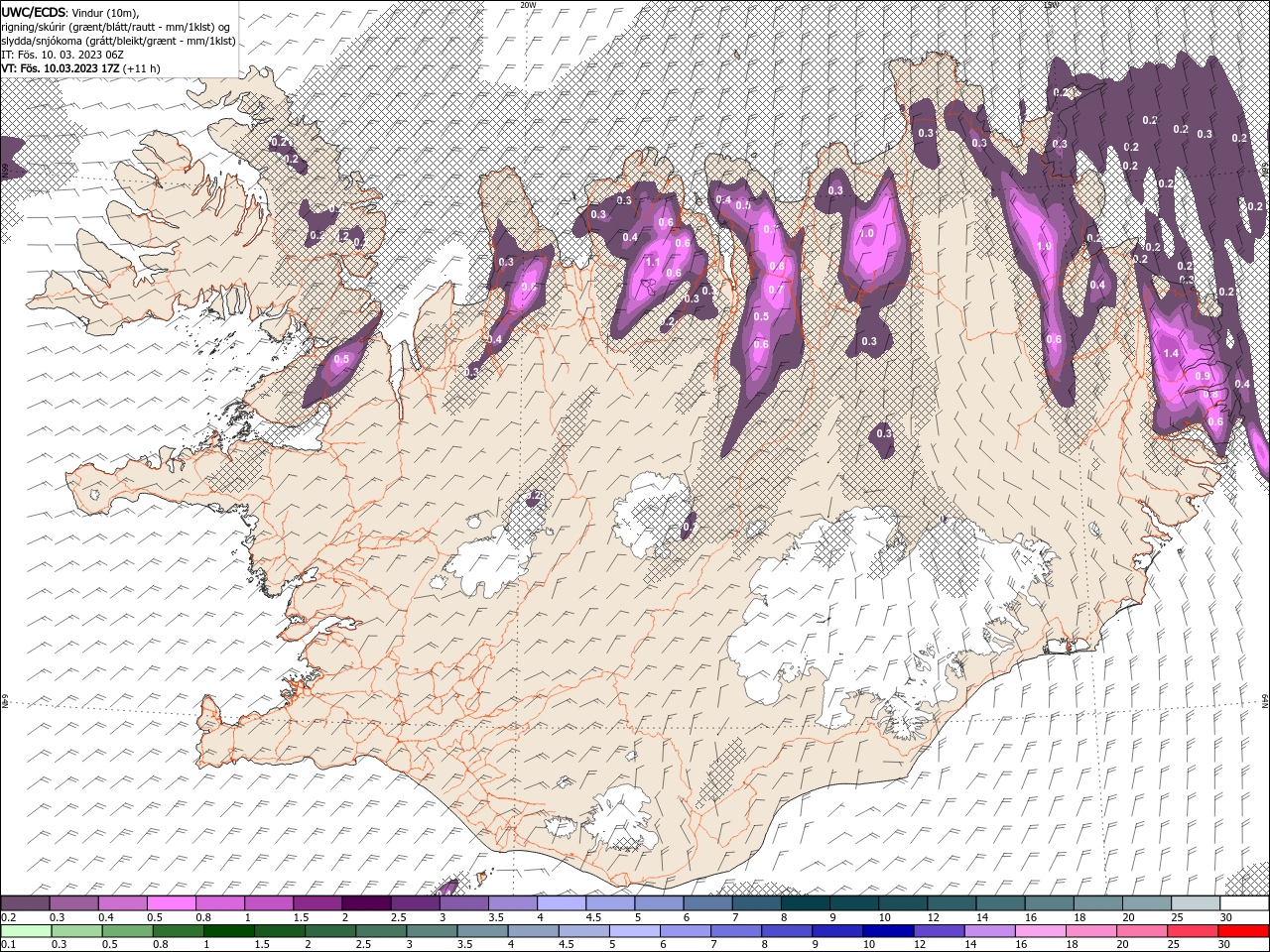Screen dimensions: 1270x952
Task: Click the magenta 1.5 swatch in the purple scale
Action: [x=317, y=903]
